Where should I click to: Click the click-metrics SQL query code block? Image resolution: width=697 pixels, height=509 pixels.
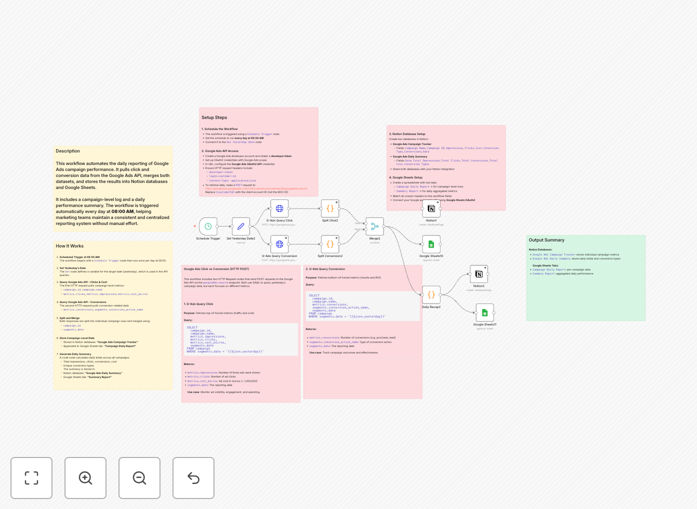(241, 339)
